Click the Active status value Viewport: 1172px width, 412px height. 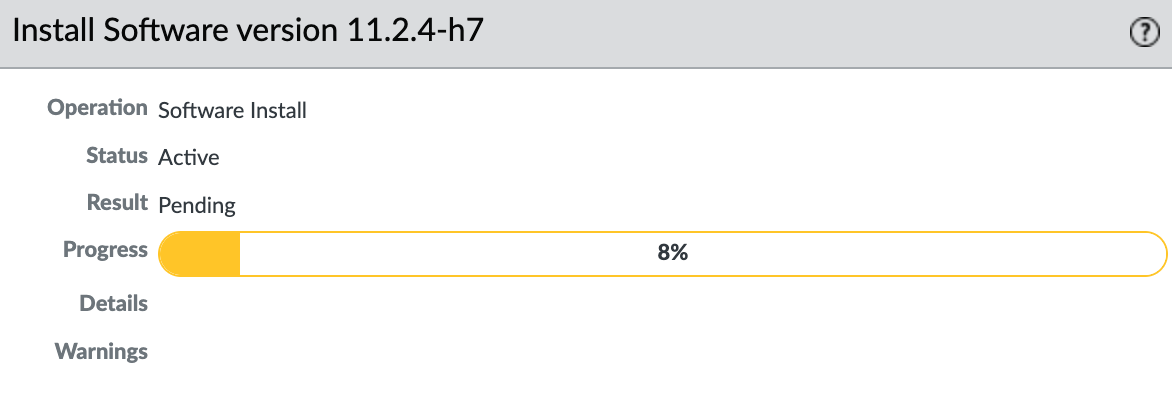(x=189, y=158)
